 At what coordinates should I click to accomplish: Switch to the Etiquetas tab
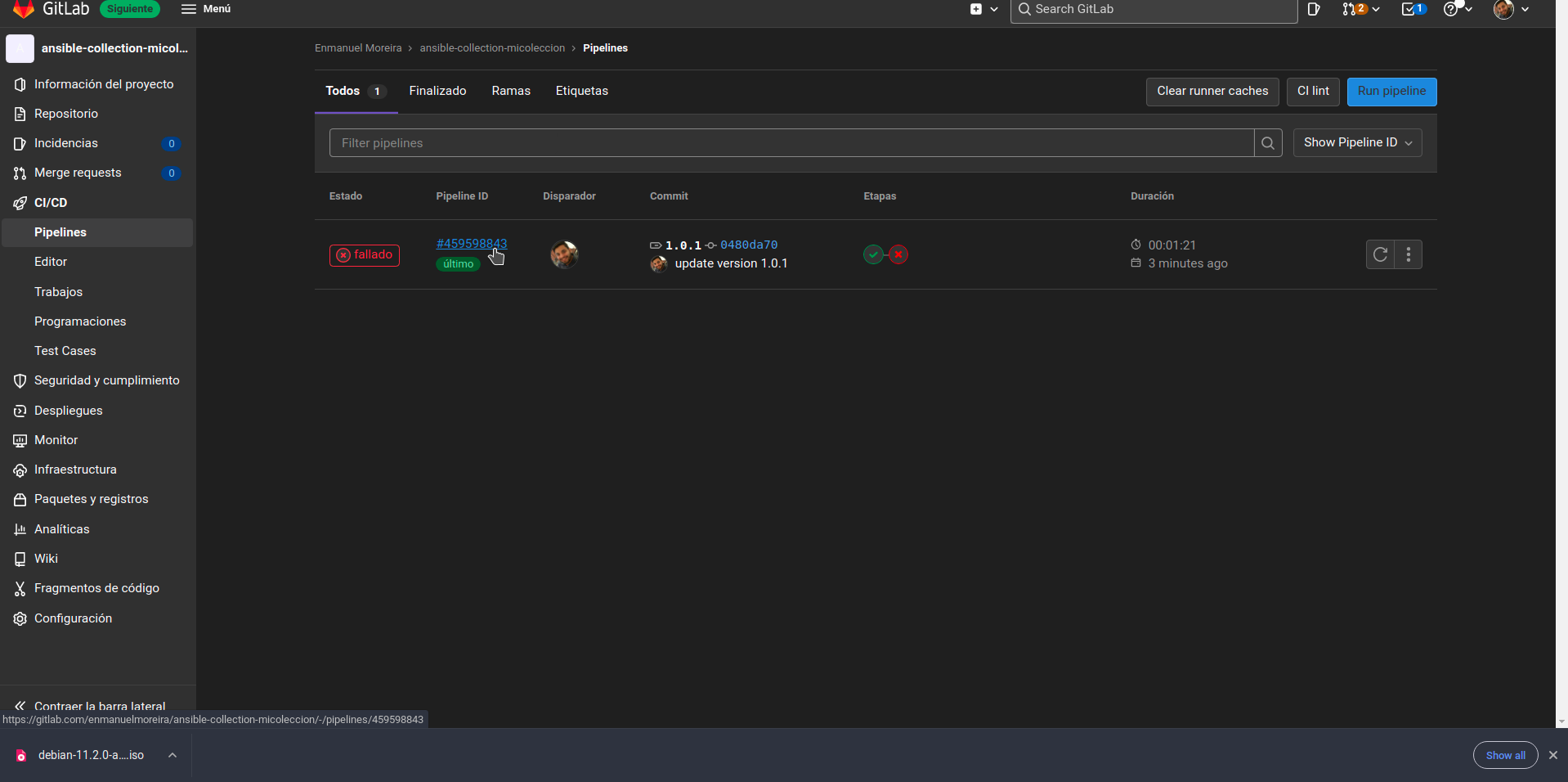point(582,91)
